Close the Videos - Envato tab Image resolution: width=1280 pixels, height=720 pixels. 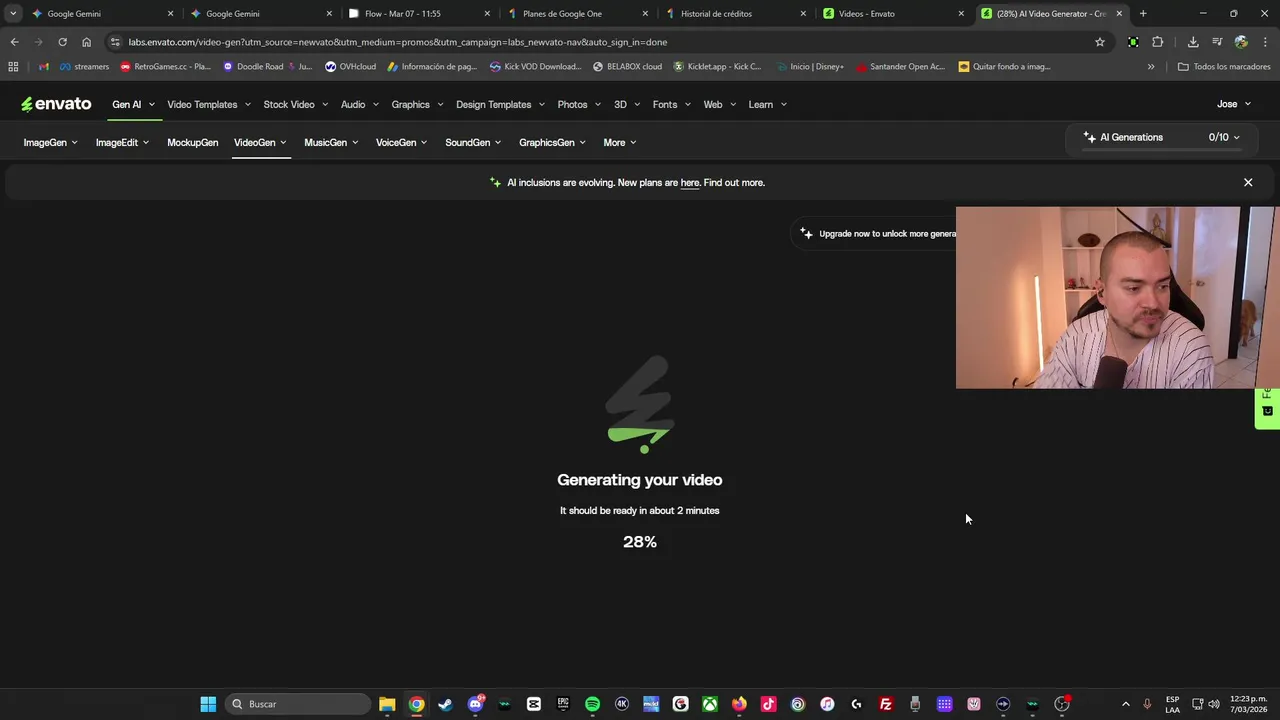pos(961,14)
